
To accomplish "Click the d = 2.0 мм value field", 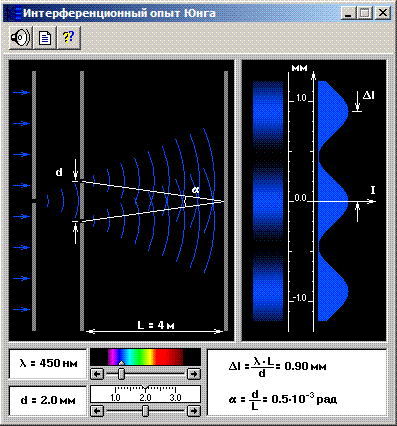I will (x=47, y=400).
